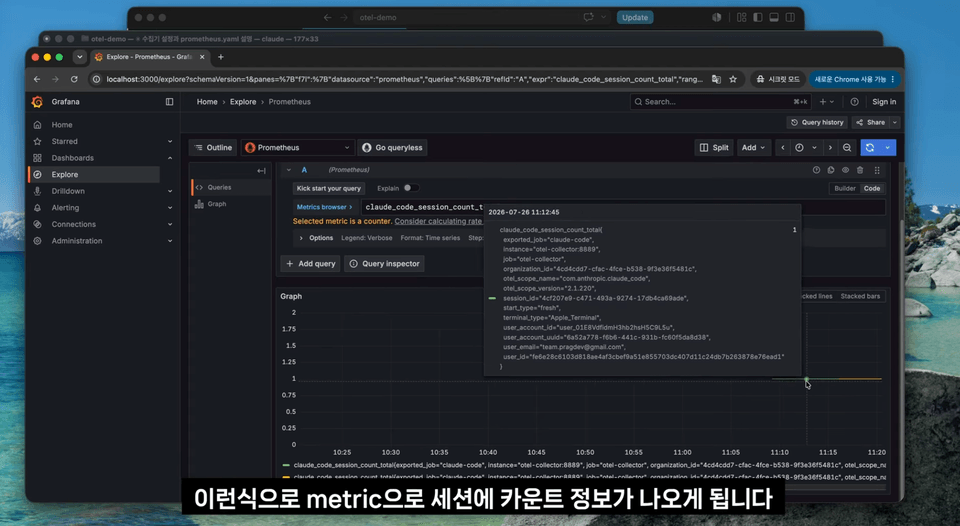Hide query A with eye icon
Image resolution: width=960 pixels, height=526 pixels.
tap(846, 170)
